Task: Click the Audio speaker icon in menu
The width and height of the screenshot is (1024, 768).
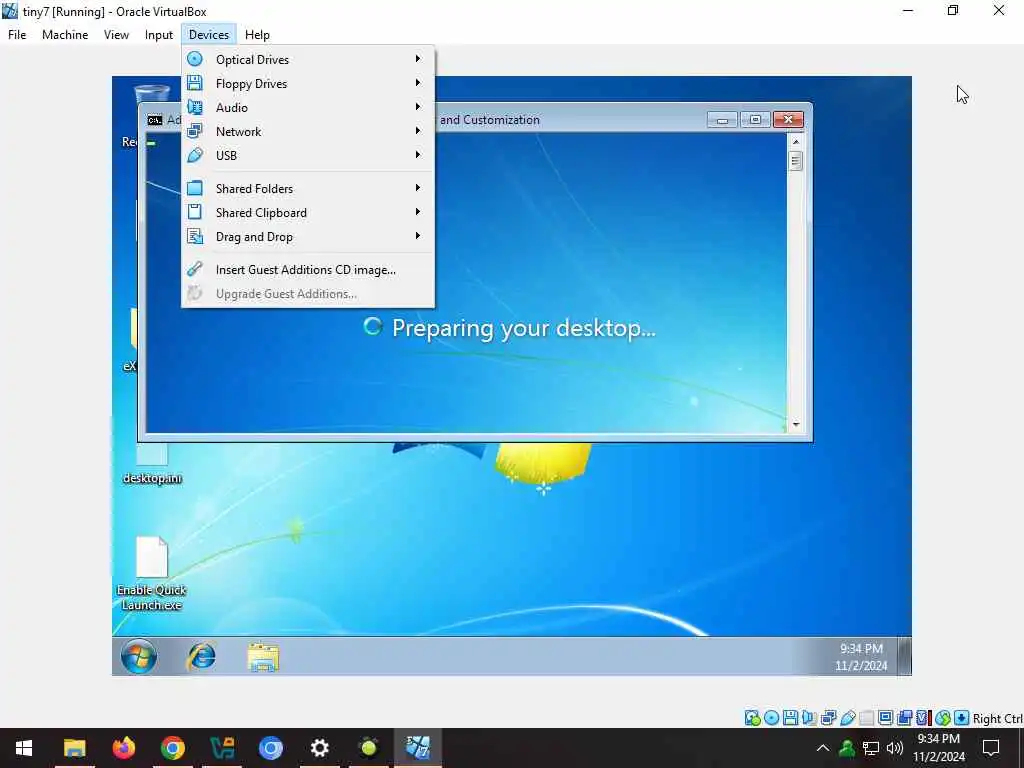Action: click(195, 107)
